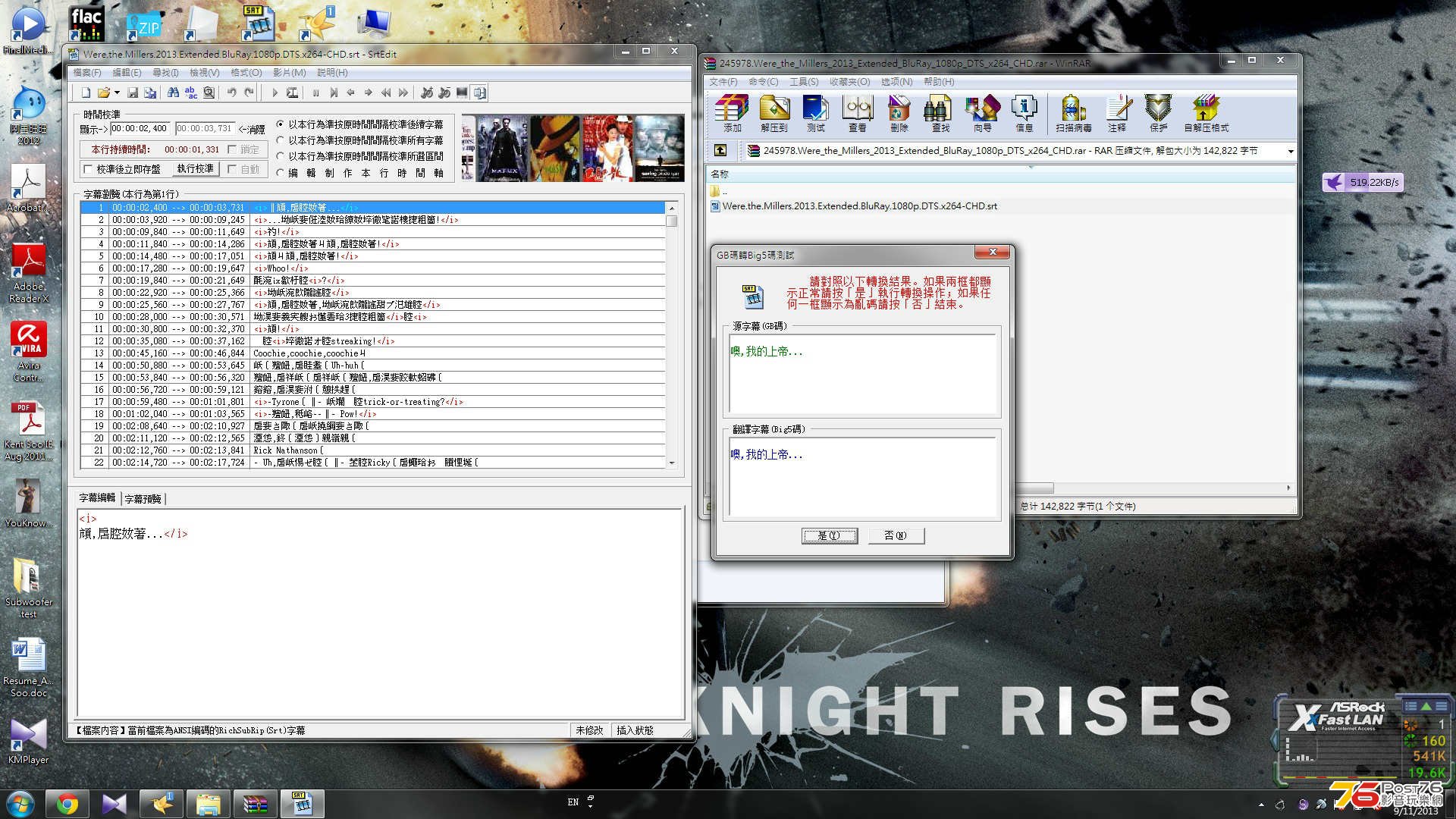Image resolution: width=1456 pixels, height=819 pixels.
Task: Click 否(N) to cancel the conversion
Action: 896,535
